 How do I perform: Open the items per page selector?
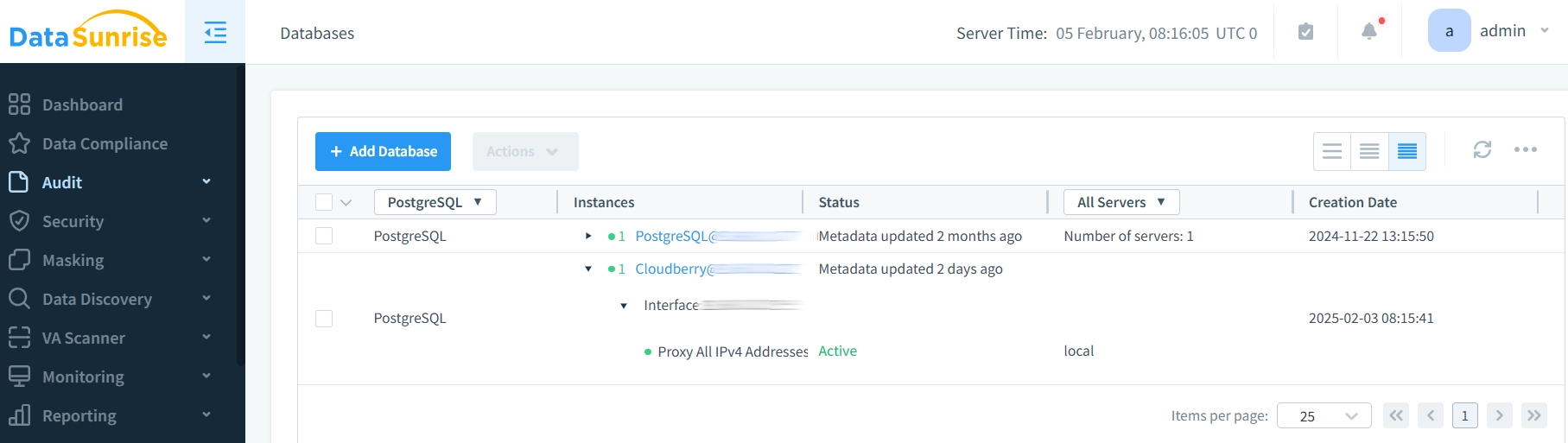click(x=1324, y=416)
